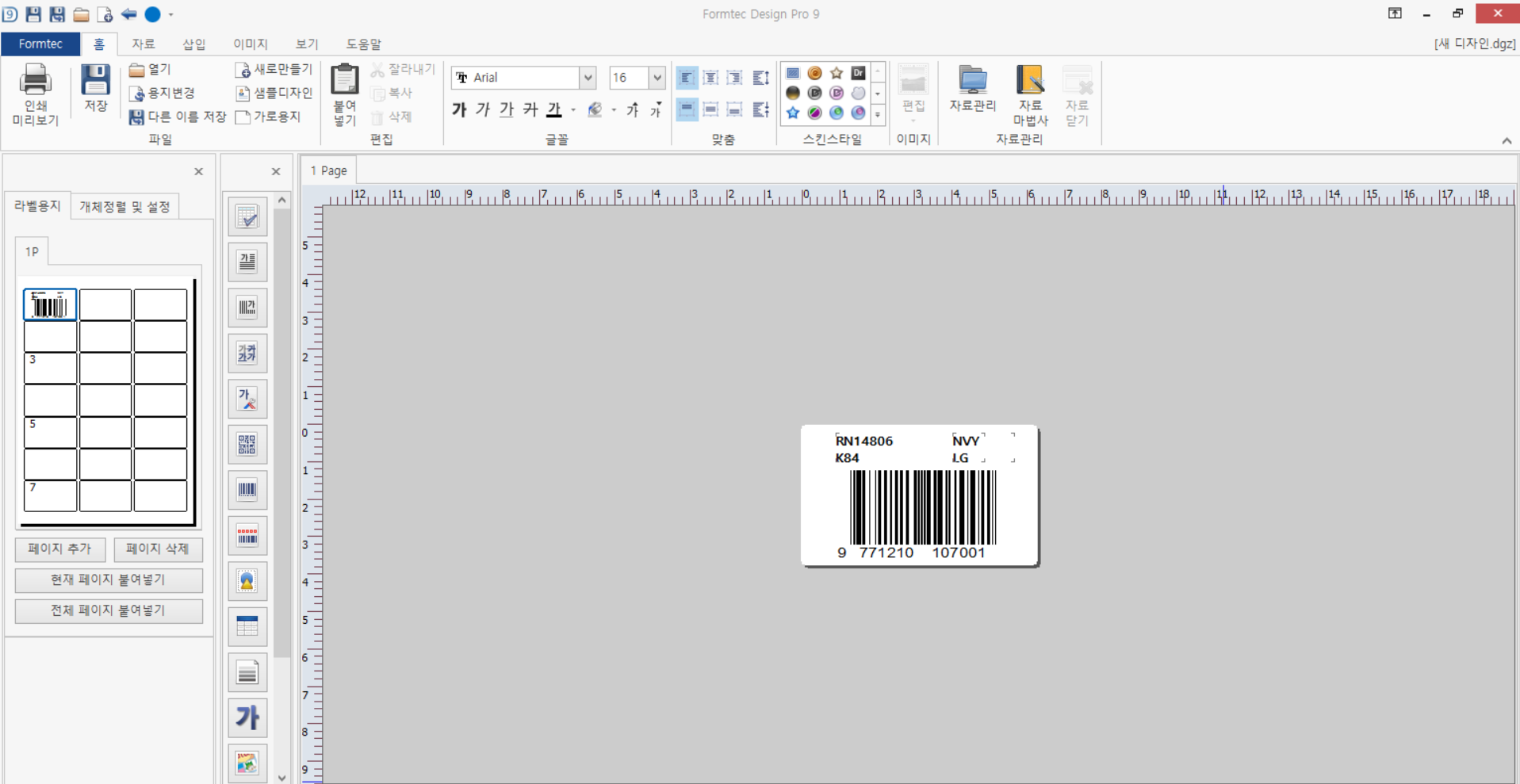Switch to the 삽입 ribbon tab
This screenshot has height=784, width=1520.
point(194,44)
